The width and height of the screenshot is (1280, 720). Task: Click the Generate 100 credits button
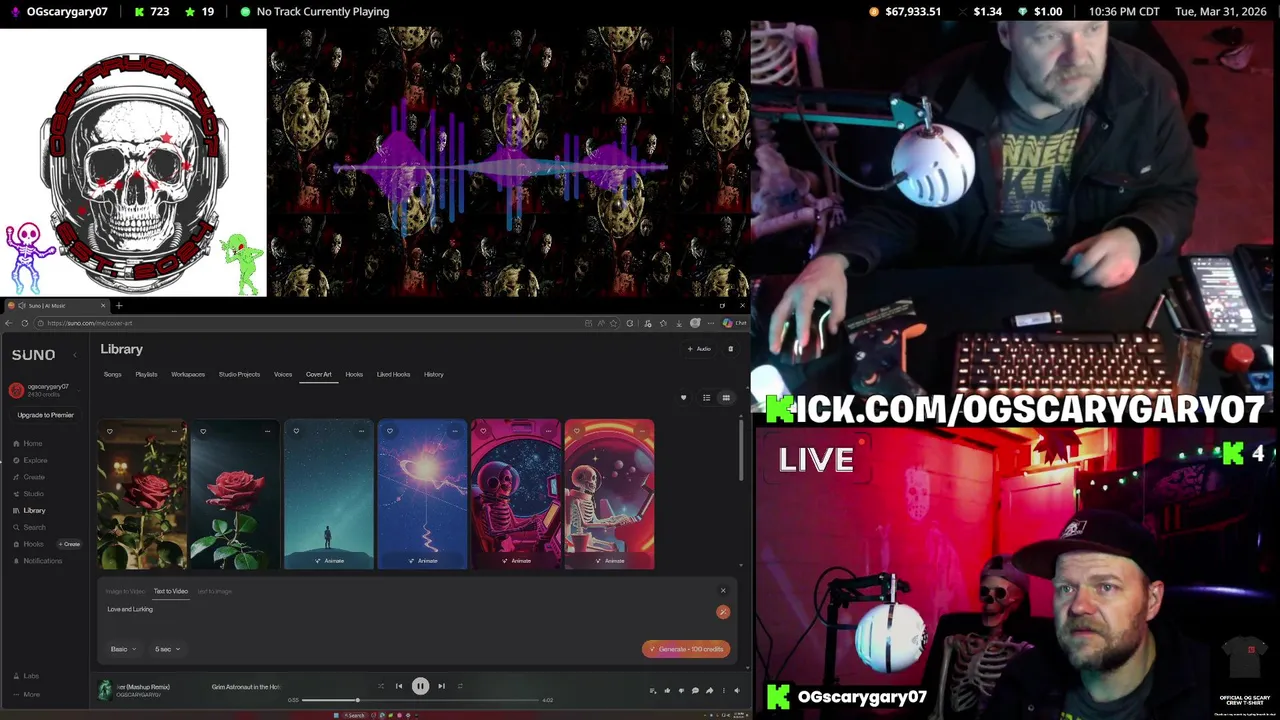click(x=686, y=649)
